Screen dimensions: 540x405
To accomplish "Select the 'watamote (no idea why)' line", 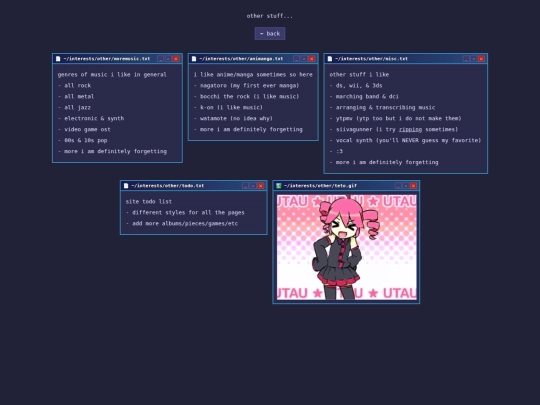I will click(x=233, y=118).
